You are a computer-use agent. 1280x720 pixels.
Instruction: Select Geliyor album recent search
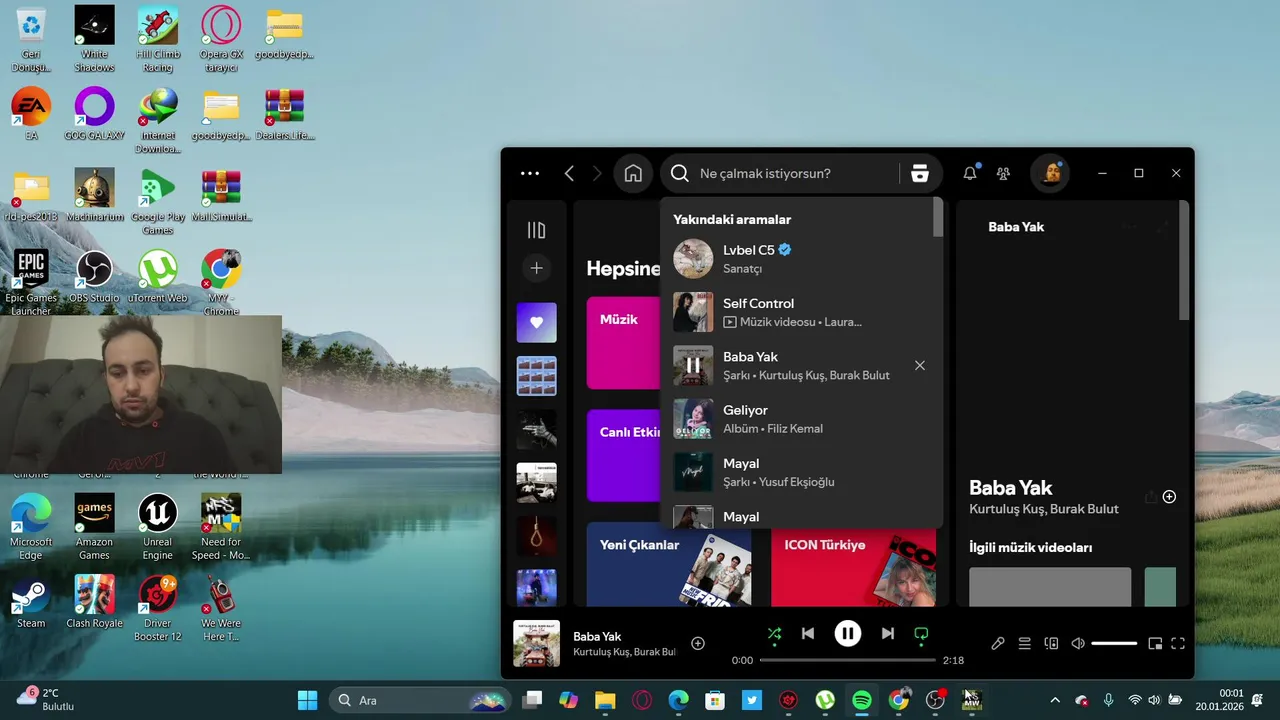[801, 419]
